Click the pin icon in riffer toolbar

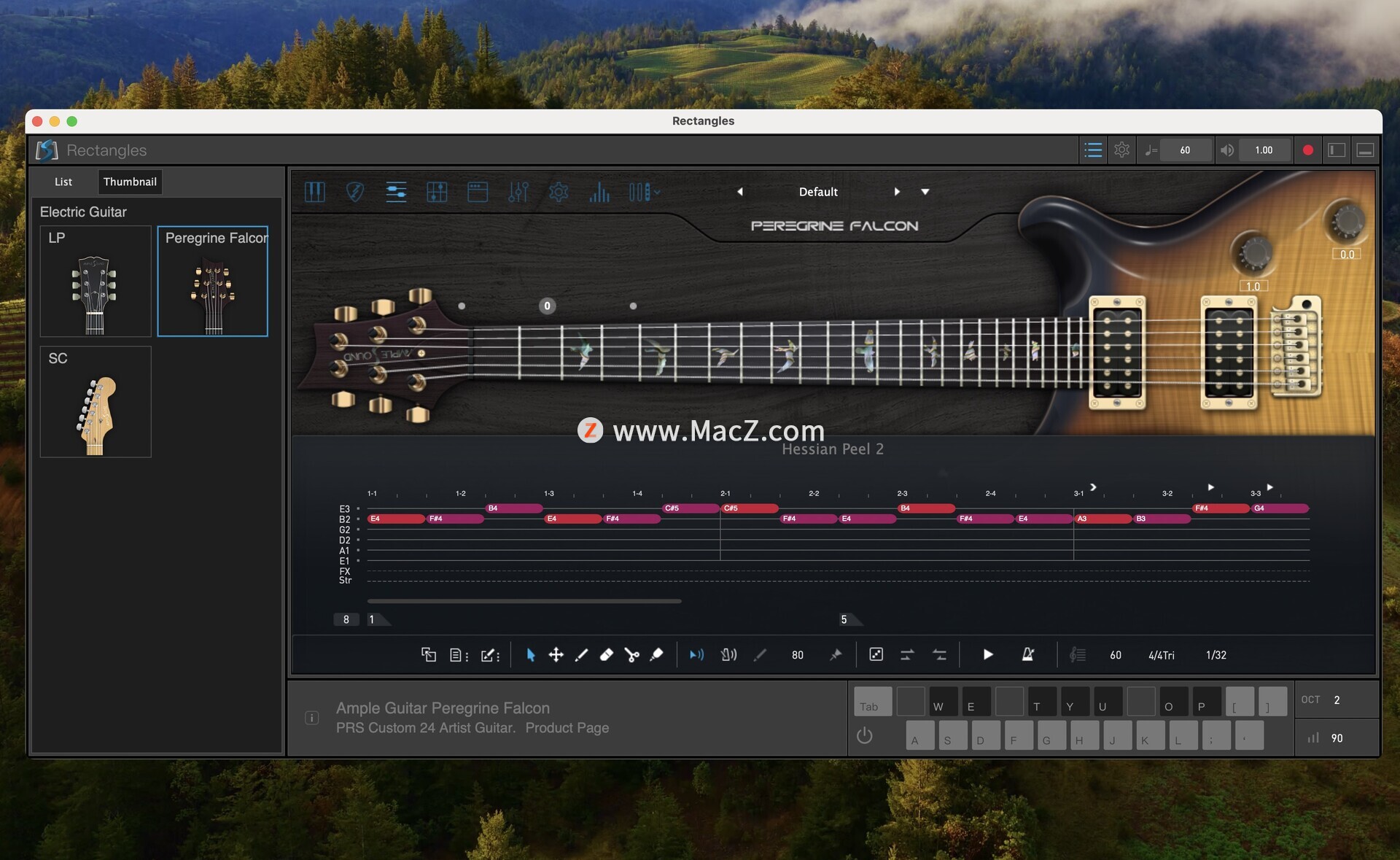pyautogui.click(x=836, y=655)
